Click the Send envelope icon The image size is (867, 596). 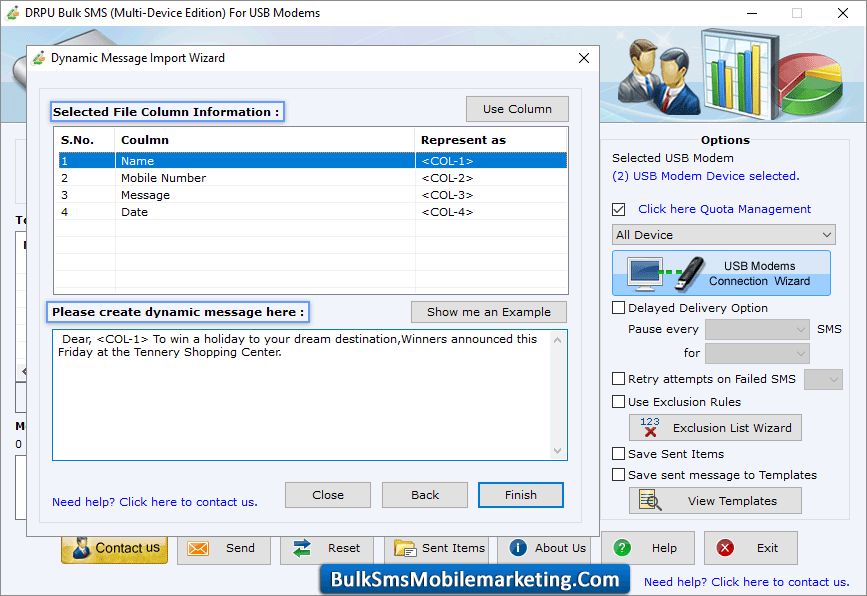pyautogui.click(x=198, y=548)
